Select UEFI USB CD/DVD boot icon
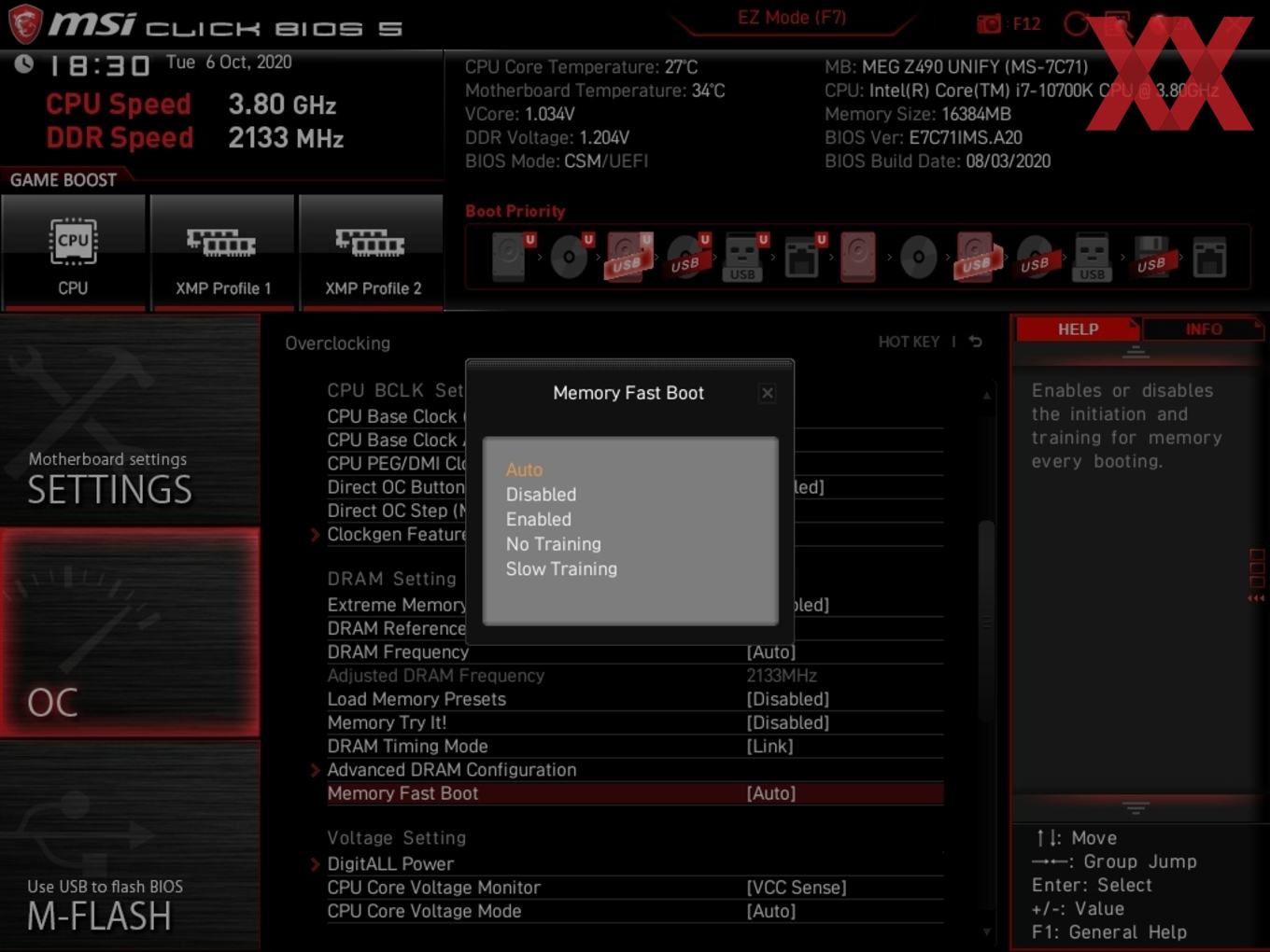Viewport: 1270px width, 952px height. tap(687, 257)
